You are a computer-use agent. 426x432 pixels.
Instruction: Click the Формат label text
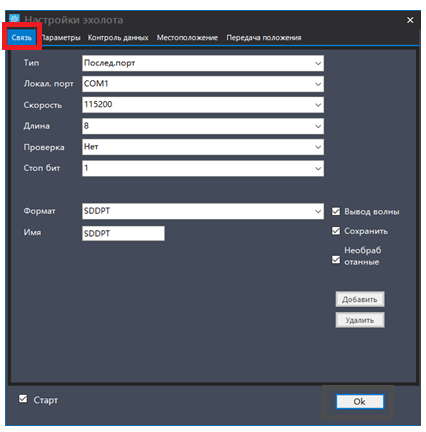click(39, 211)
